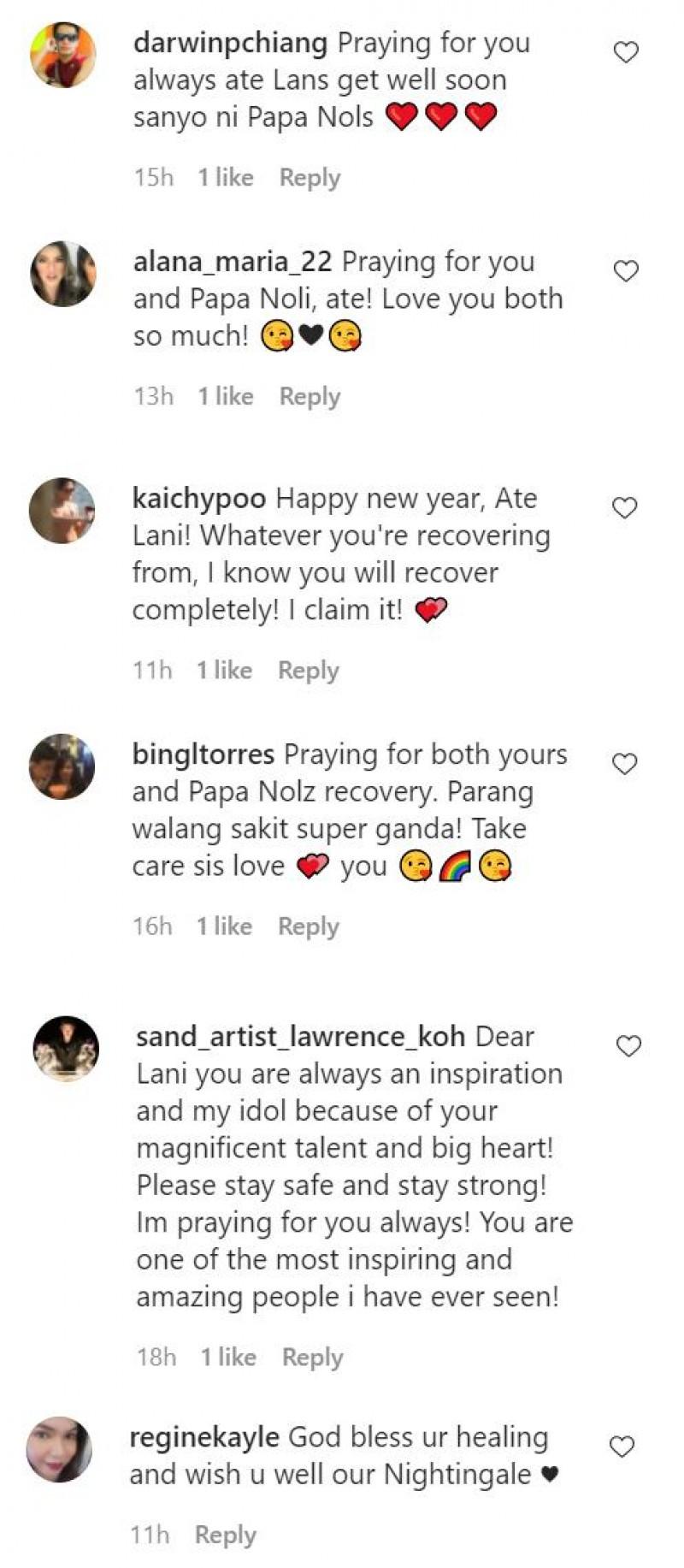Viewport: 684px width, 1568px height.
Task: Open the bingltorres username link
Action: [x=203, y=754]
